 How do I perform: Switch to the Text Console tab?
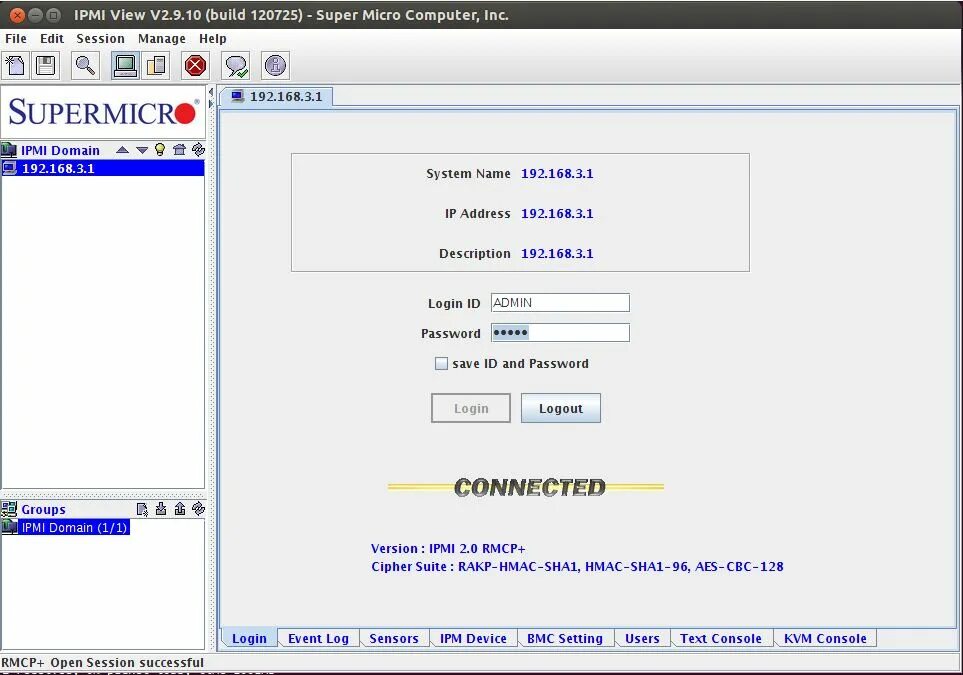click(x=721, y=638)
